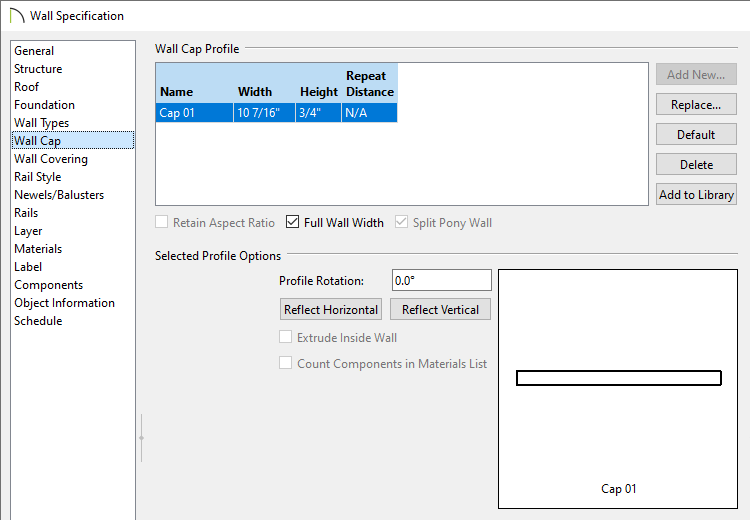Click the Height column header
This screenshot has height=520, width=750.
tap(318, 84)
